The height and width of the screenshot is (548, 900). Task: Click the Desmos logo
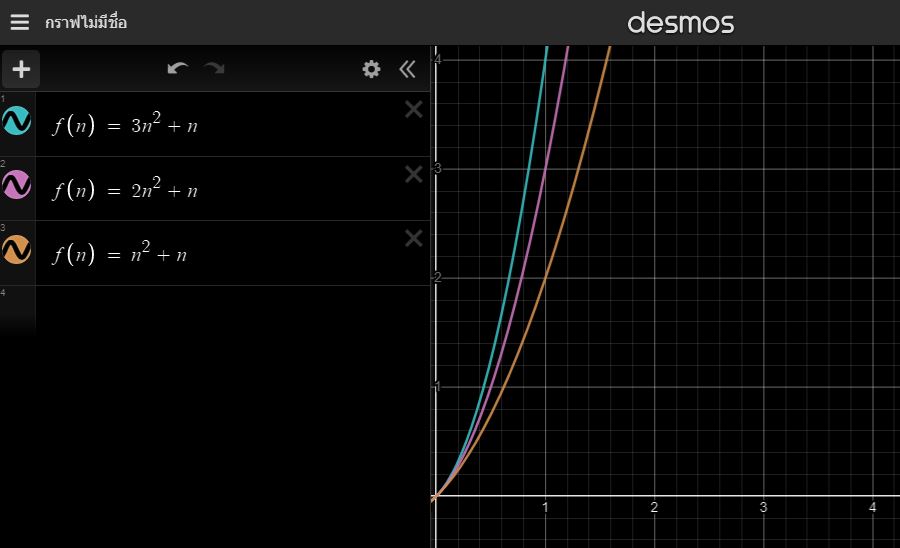tap(680, 22)
